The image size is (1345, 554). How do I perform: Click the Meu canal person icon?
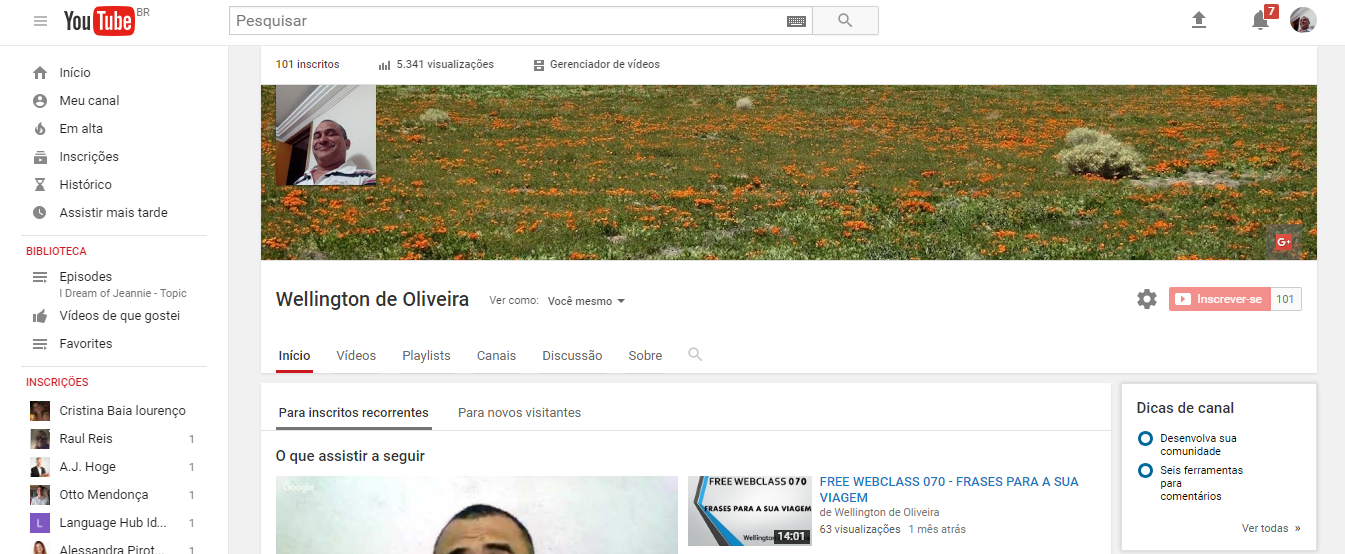click(x=40, y=101)
